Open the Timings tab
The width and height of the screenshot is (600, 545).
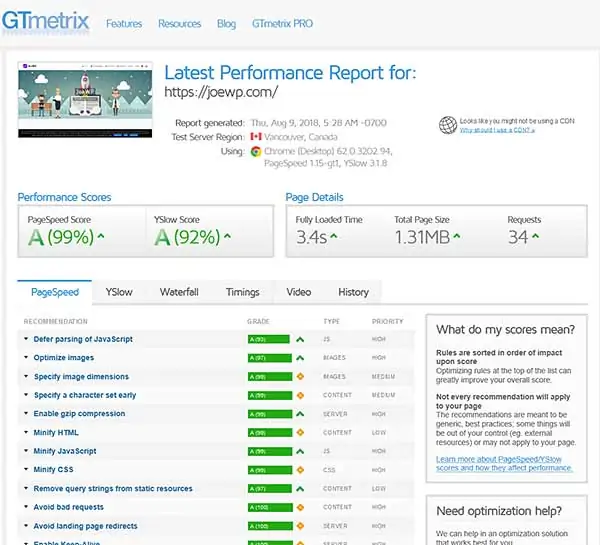tap(243, 292)
